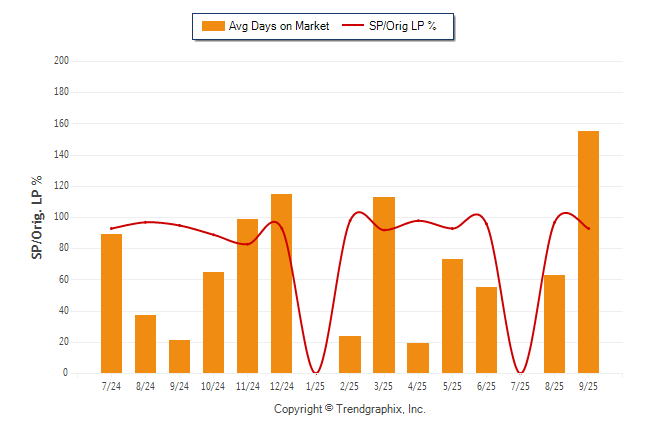The image size is (646, 434).
Task: Click the red line's low point at 1/25
Action: coord(316,372)
